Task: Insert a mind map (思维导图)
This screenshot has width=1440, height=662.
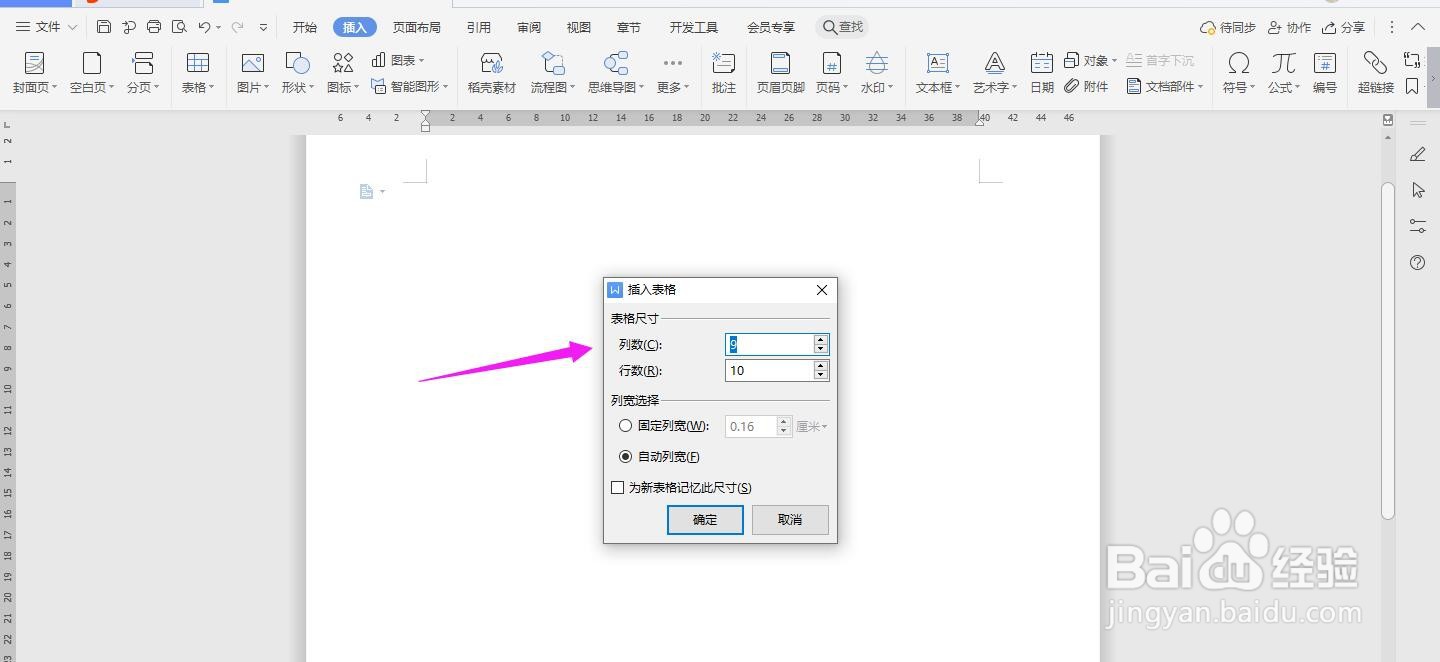Action: 616,74
